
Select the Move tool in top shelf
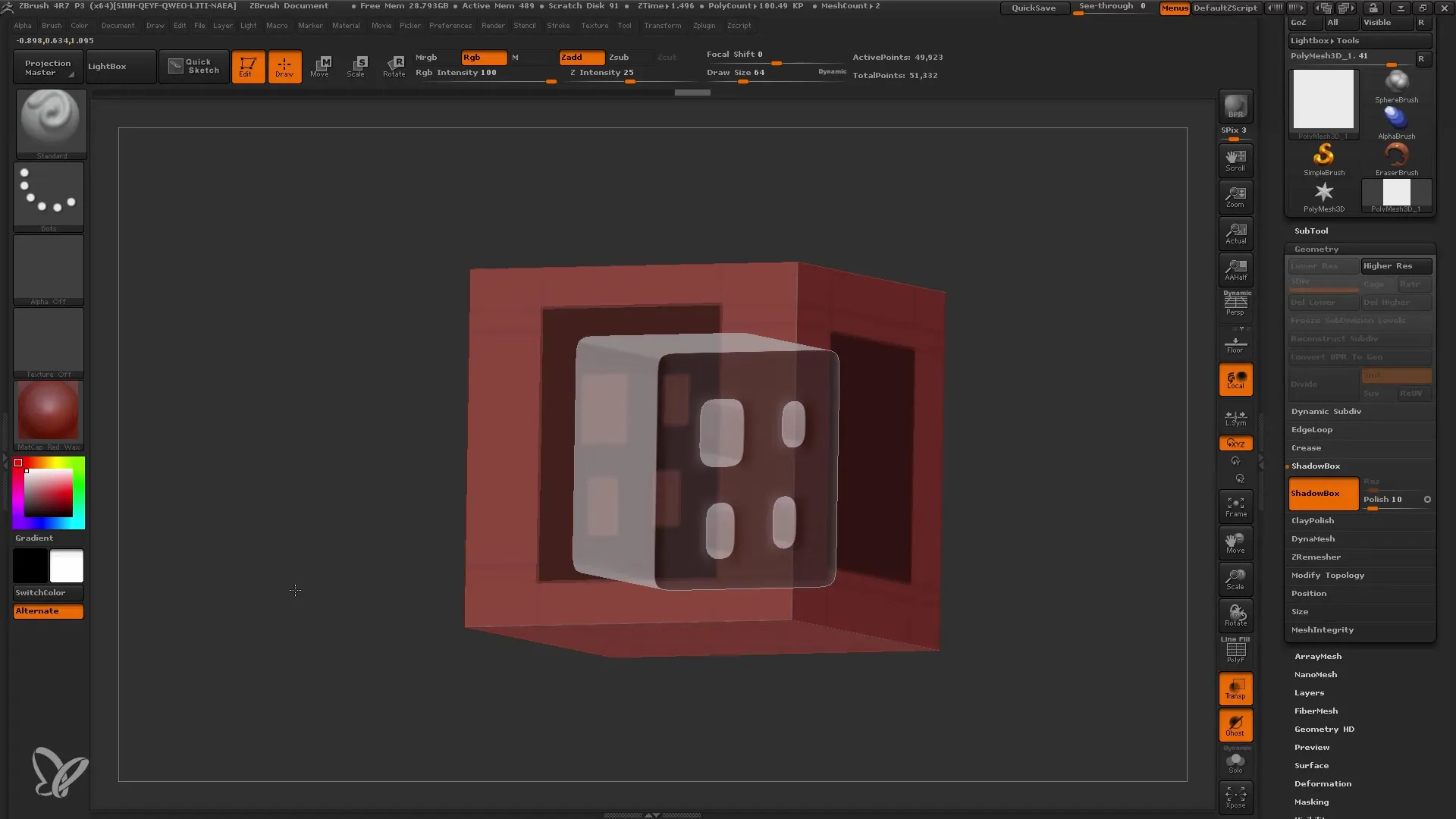click(x=321, y=67)
